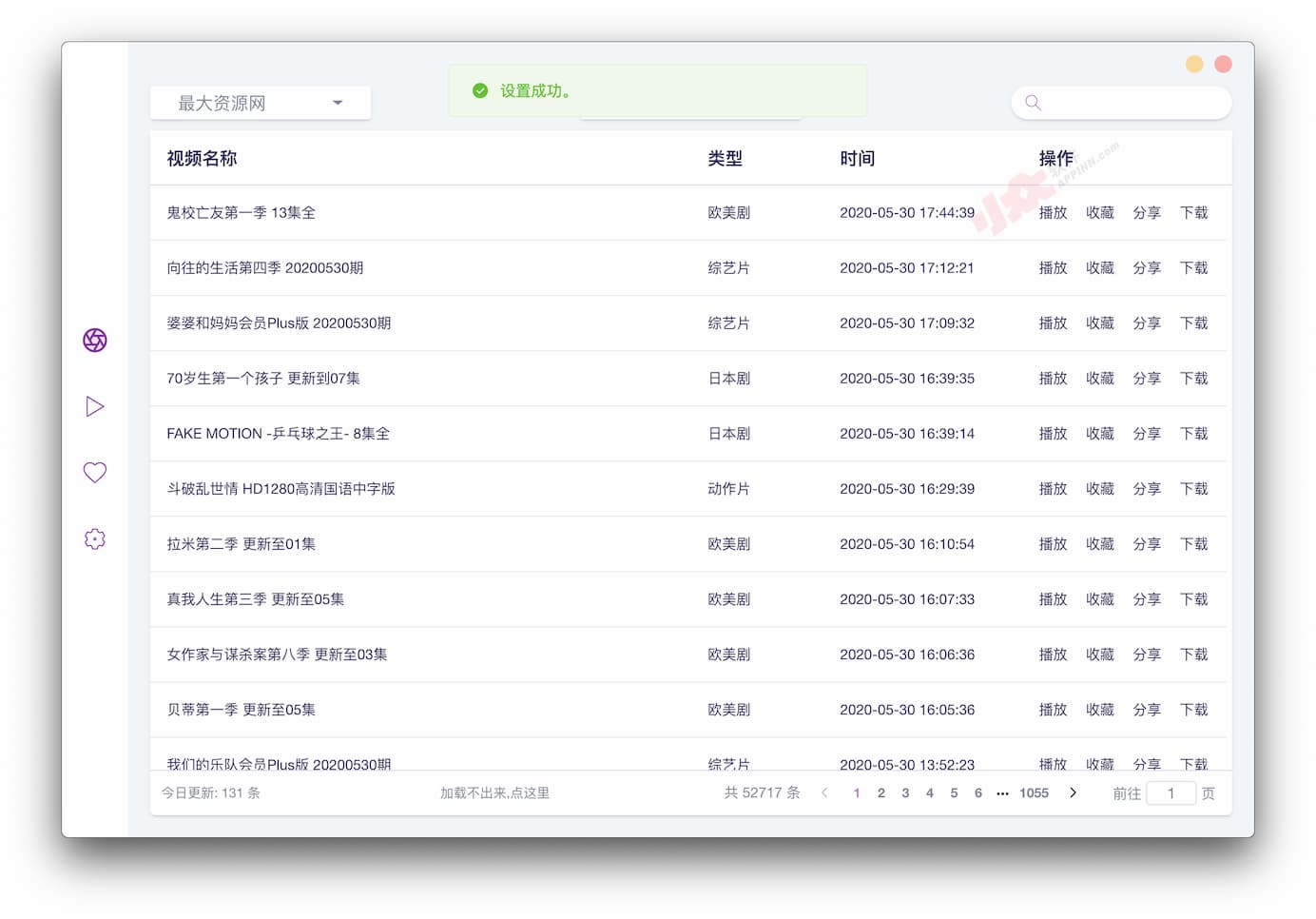Select title 贝蒂第一季 更新至05集

click(x=242, y=710)
